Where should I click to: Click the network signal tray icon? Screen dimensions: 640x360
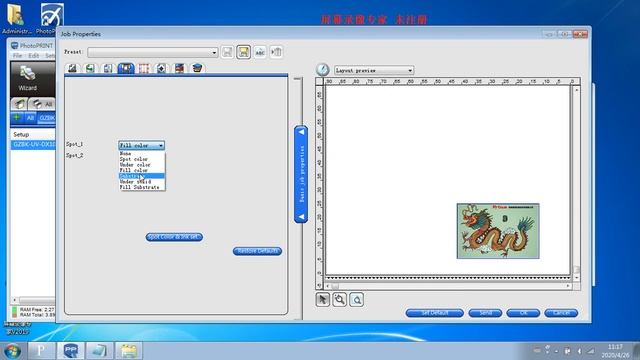(591, 351)
